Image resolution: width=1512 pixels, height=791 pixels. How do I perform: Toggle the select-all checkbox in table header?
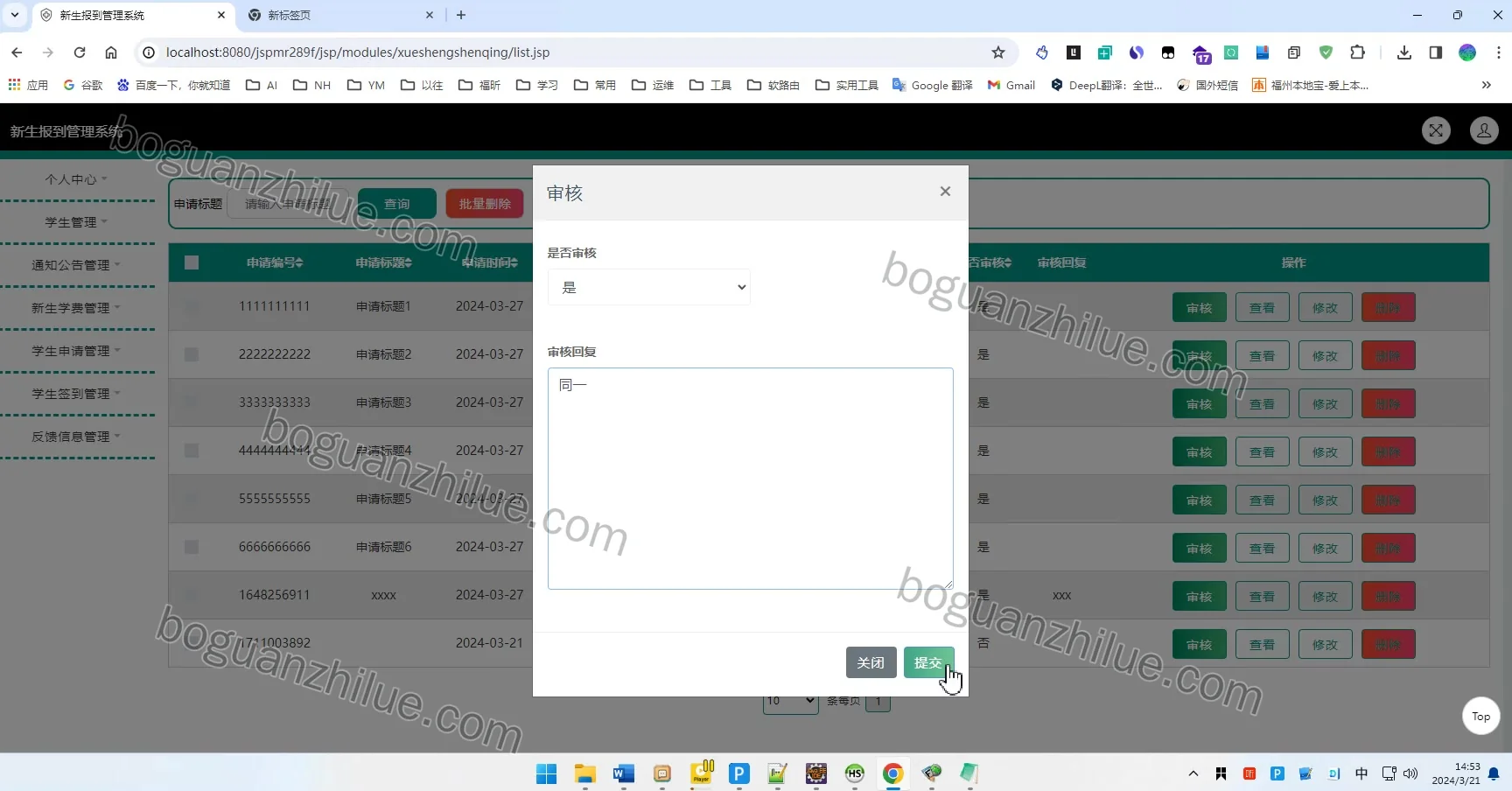click(192, 262)
